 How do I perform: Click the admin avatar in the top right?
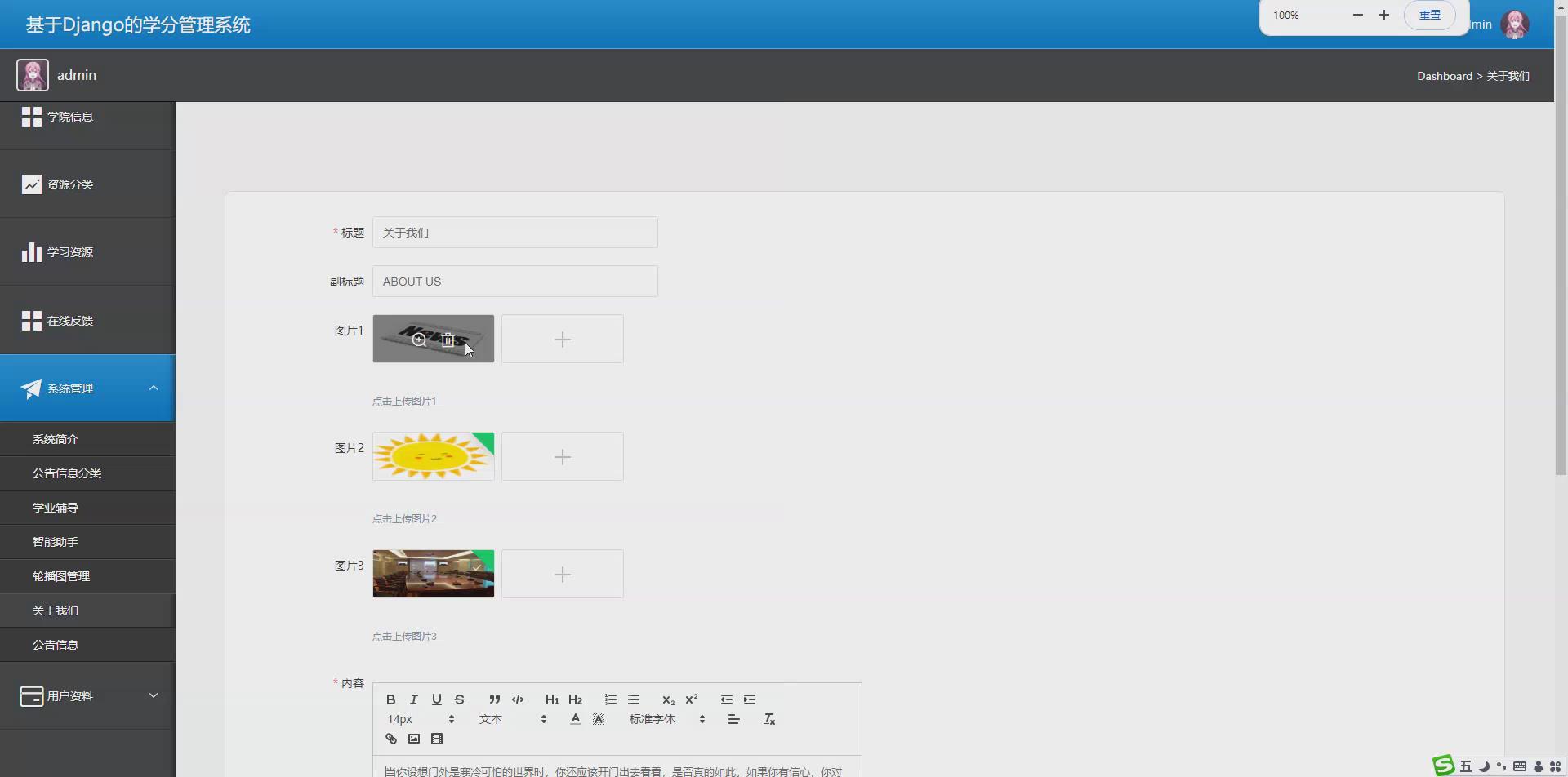coord(1515,24)
